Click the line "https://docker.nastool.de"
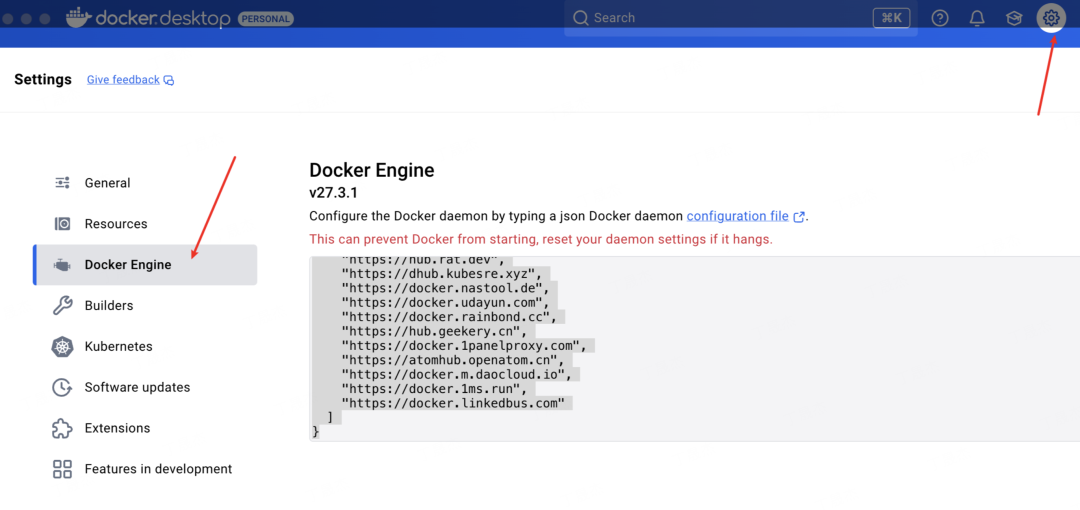 [x=446, y=288]
